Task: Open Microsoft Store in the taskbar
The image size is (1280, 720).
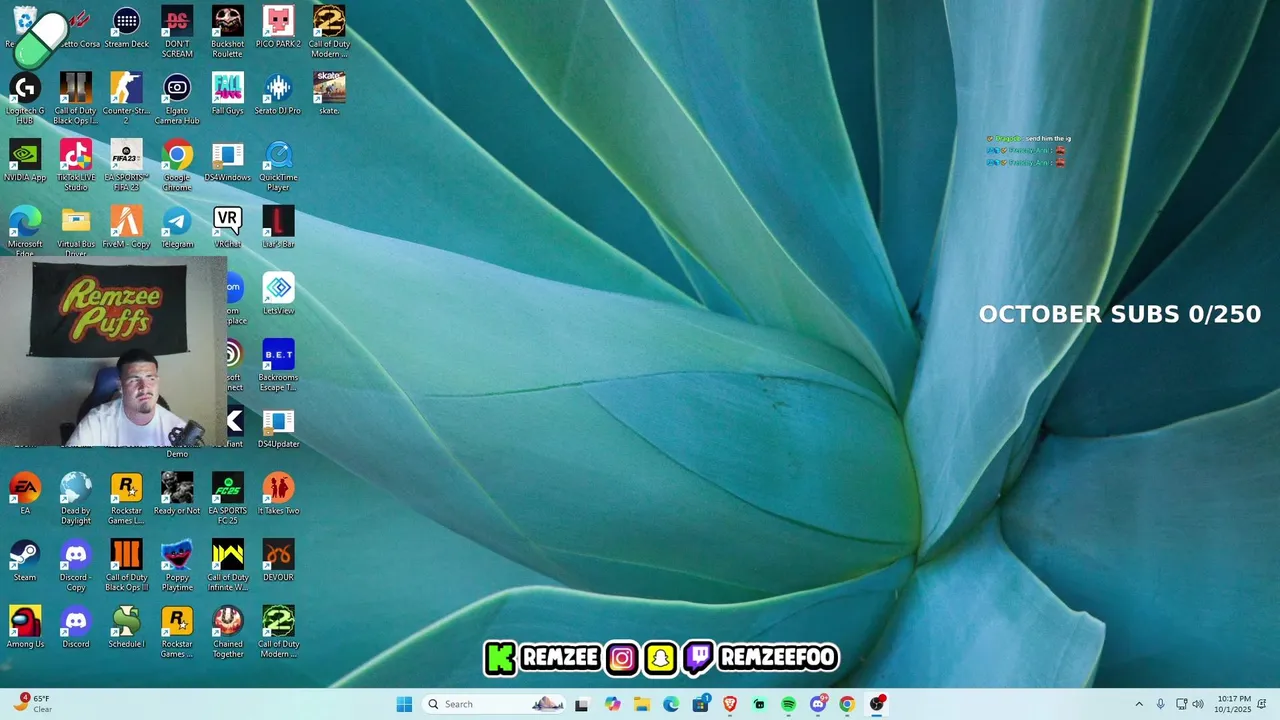Action: click(700, 704)
